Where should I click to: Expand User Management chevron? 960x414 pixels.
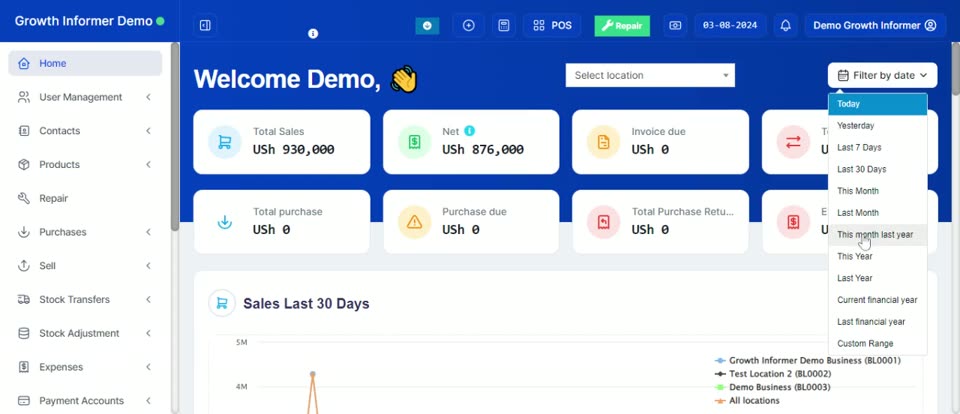[148, 97]
